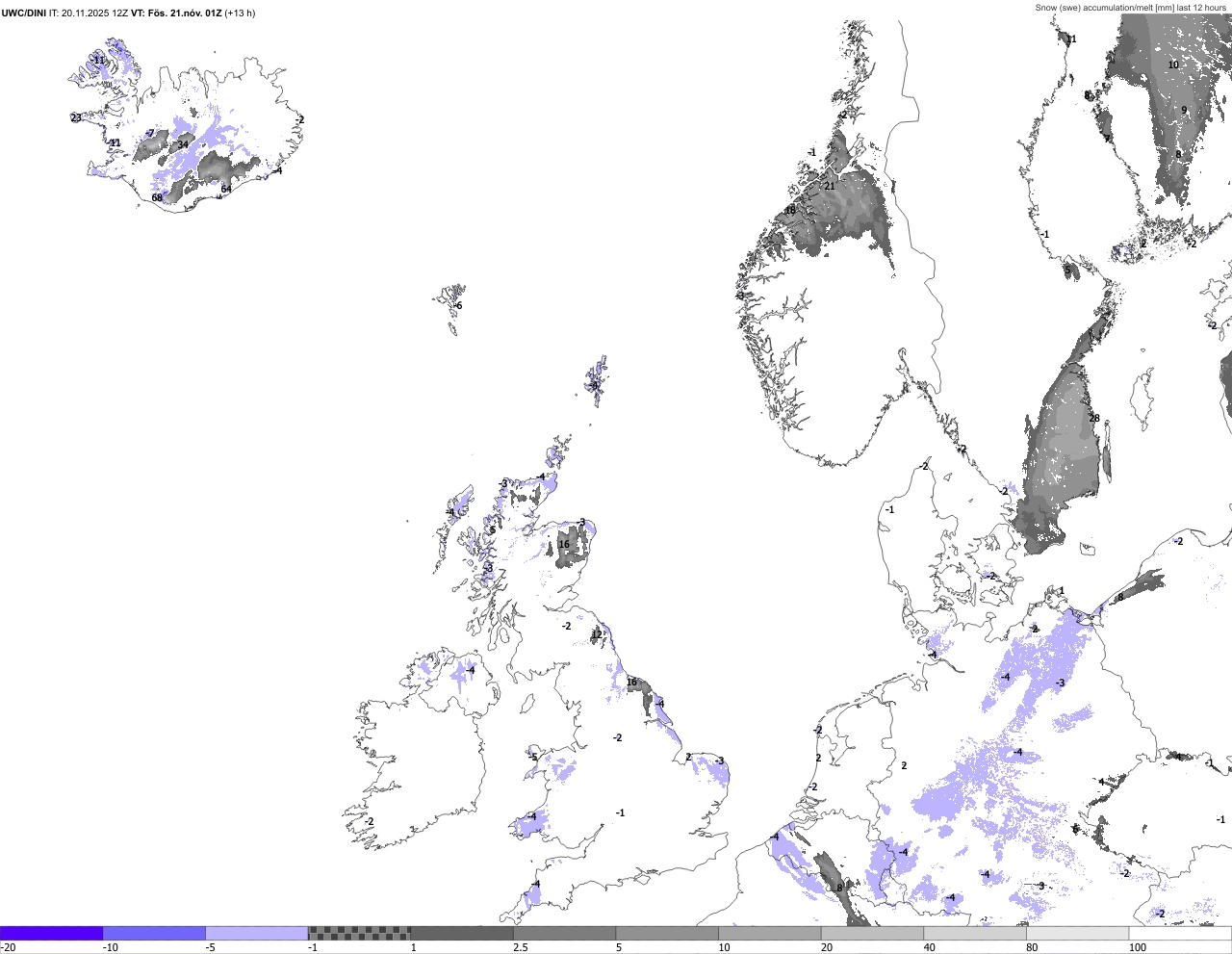This screenshot has height=954, width=1232.
Task: Click the 10 value over Finland
Action: (x=1173, y=65)
